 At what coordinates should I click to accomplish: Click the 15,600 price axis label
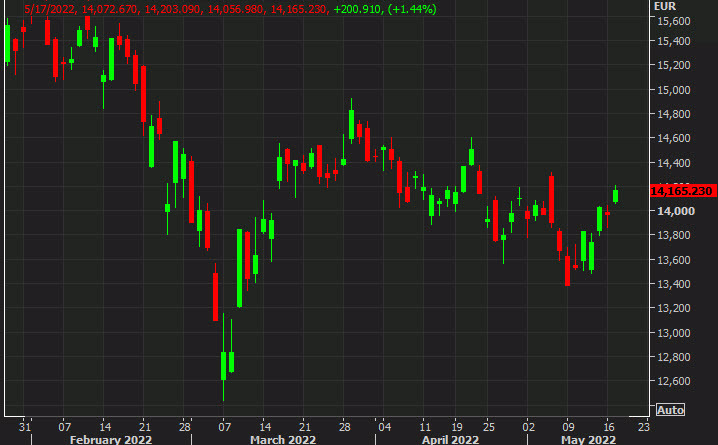674,21
